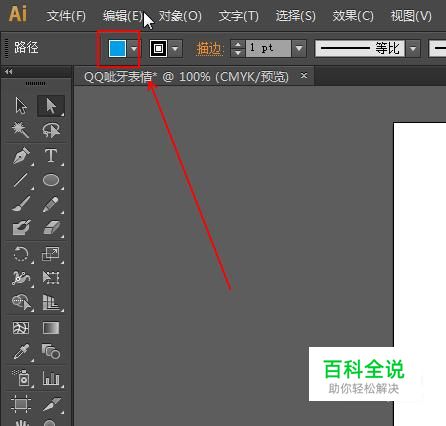Image resolution: width=446 pixels, height=426 pixels.
Task: Select the Blend tool
Action: [51, 352]
